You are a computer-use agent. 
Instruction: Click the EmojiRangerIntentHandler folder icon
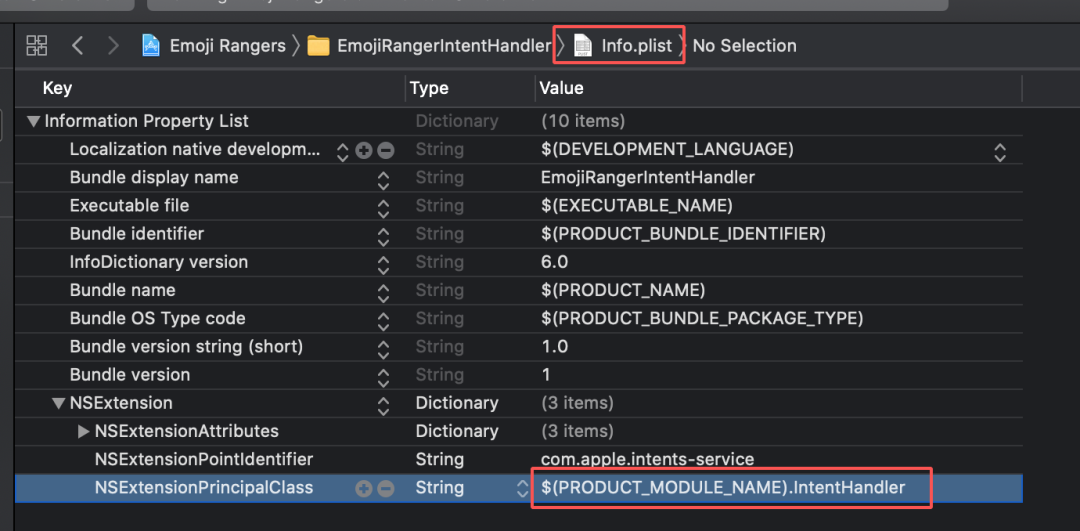[318, 45]
